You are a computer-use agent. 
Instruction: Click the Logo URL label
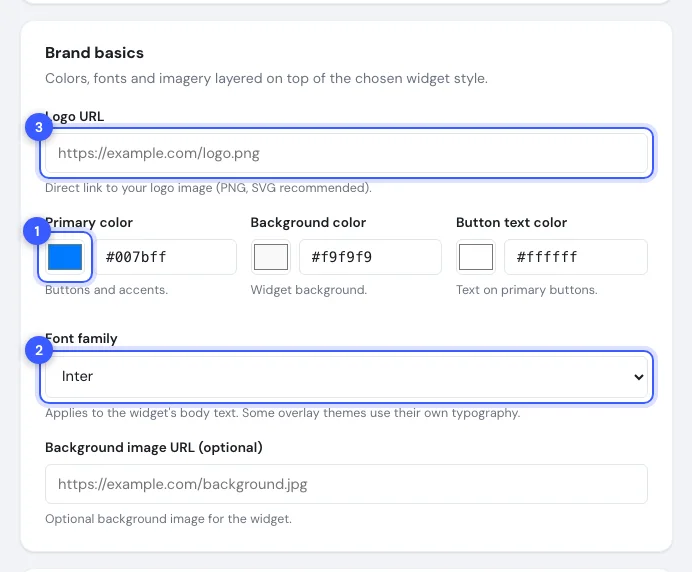(x=75, y=117)
